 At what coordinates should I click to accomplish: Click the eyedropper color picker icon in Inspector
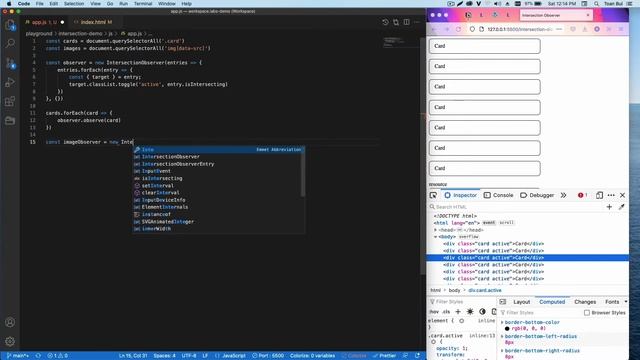pos(621,207)
